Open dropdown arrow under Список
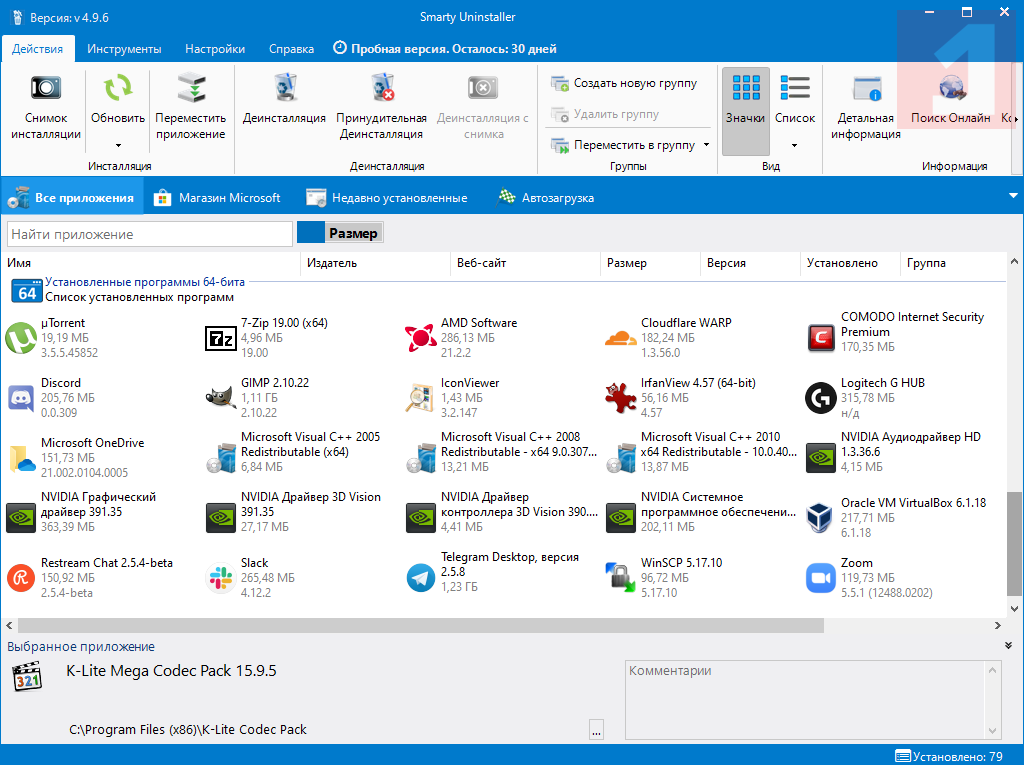1024x765 pixels. click(x=795, y=145)
